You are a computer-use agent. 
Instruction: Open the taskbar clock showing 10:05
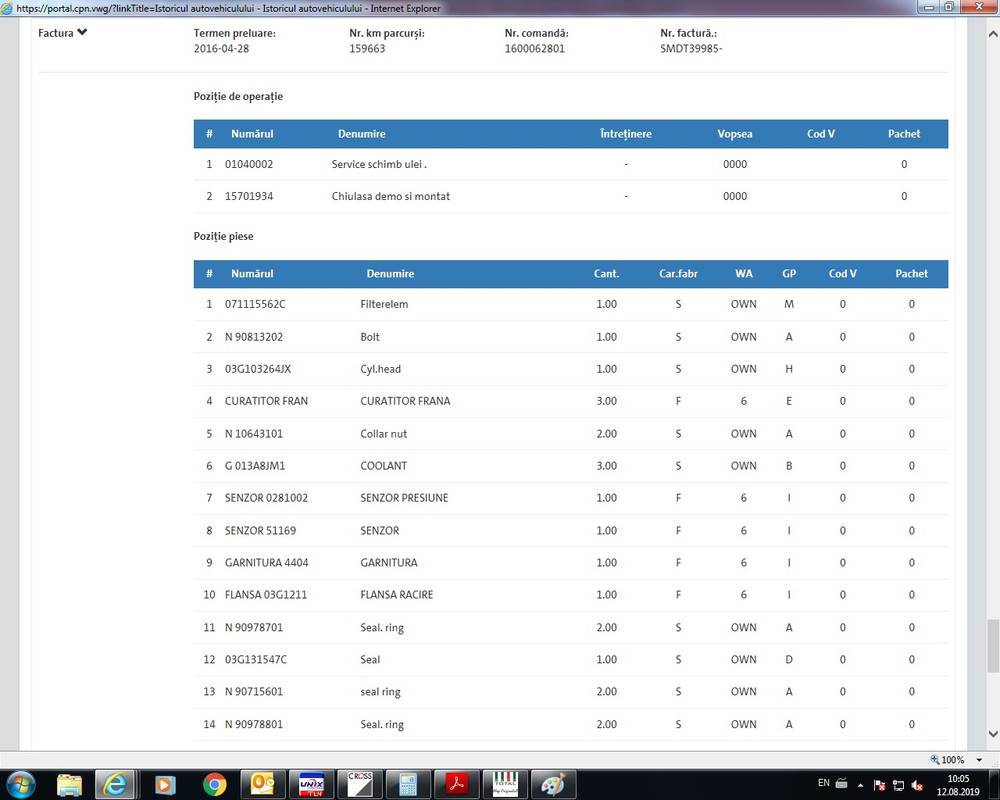tap(958, 785)
